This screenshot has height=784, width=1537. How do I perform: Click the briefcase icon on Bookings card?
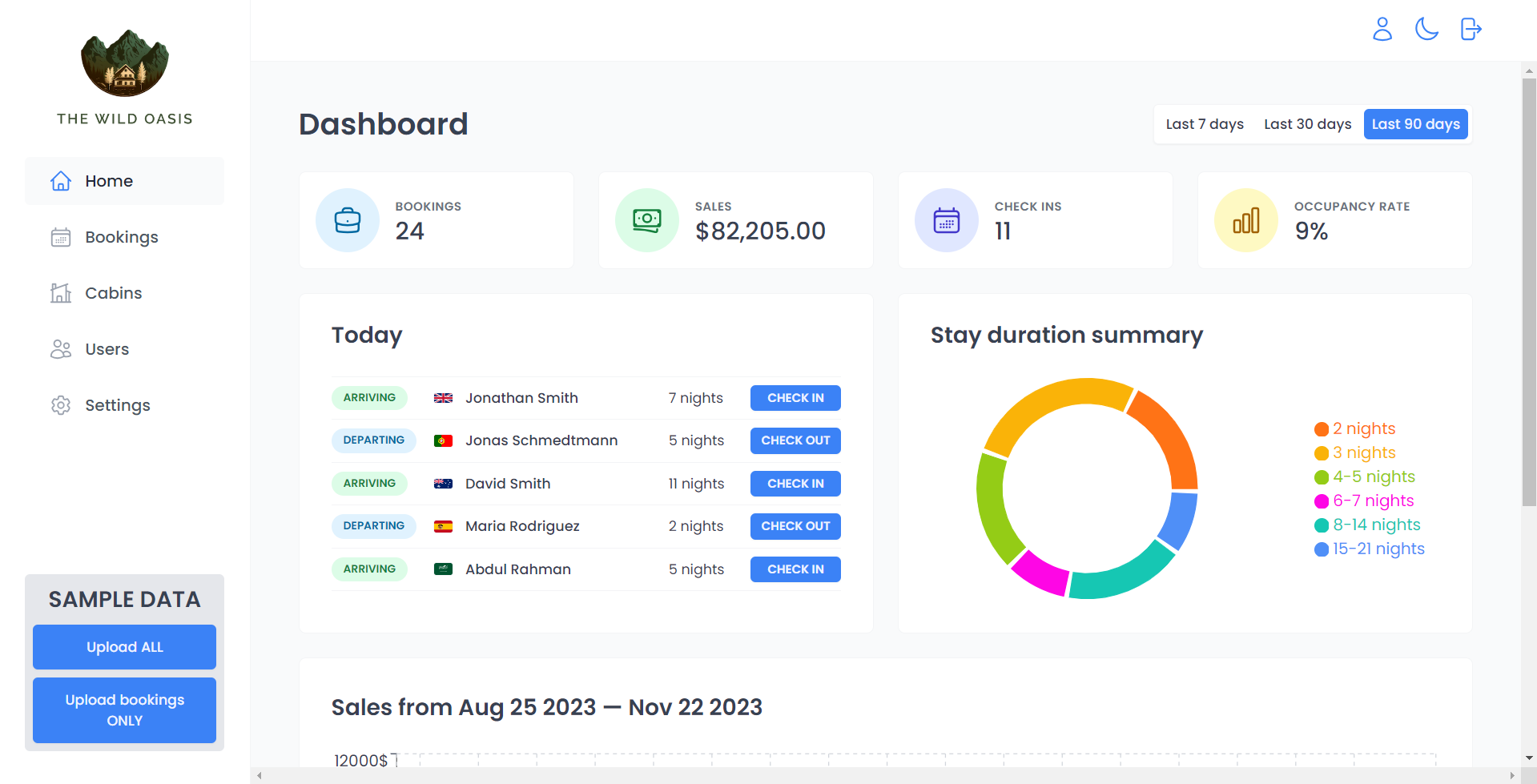[x=348, y=220]
